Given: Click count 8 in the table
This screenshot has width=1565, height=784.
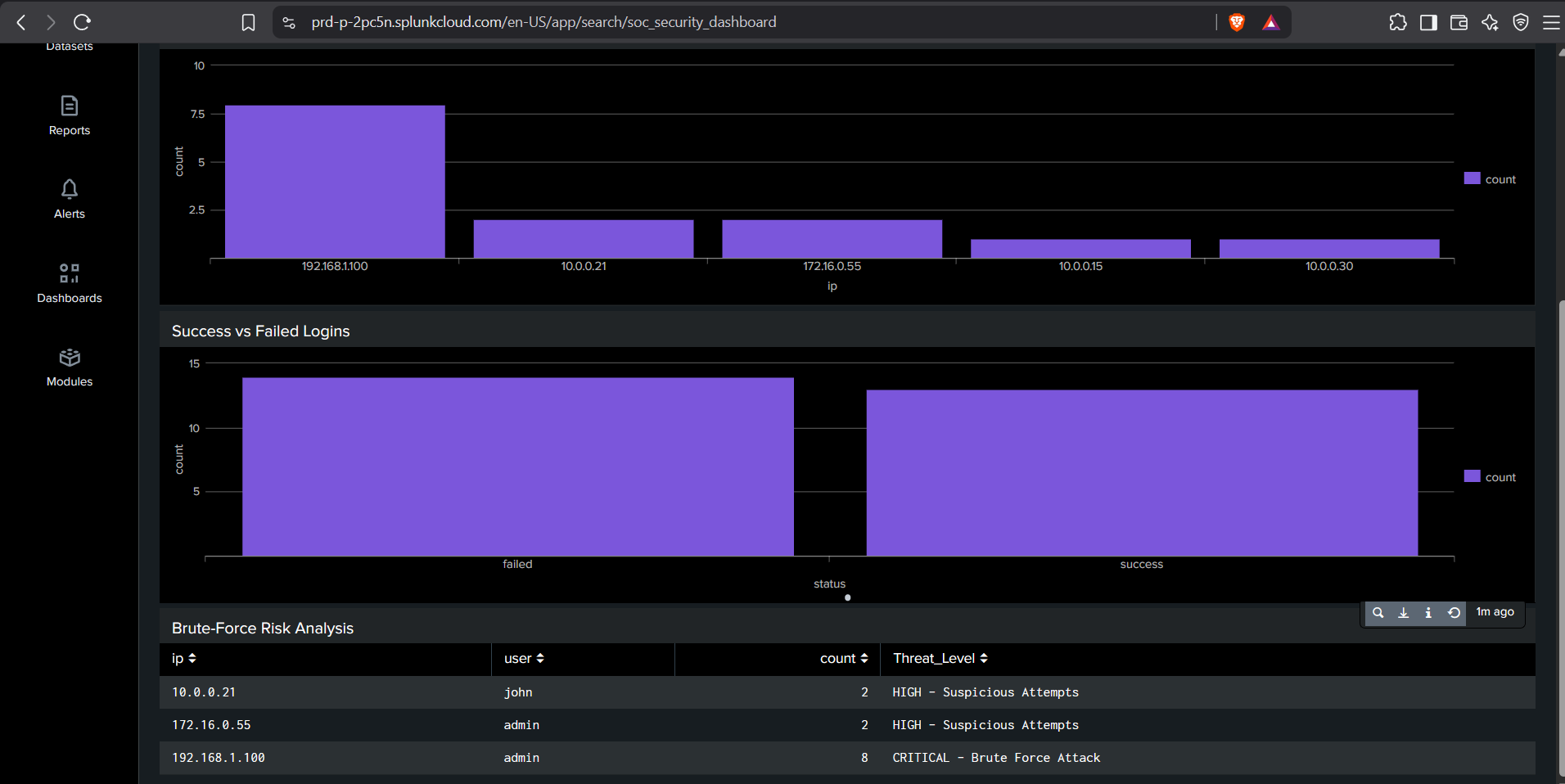Looking at the screenshot, I should click(864, 758).
